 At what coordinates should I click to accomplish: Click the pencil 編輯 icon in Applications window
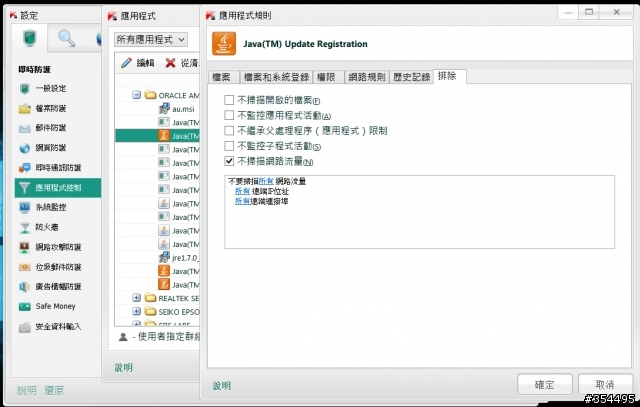click(126, 63)
